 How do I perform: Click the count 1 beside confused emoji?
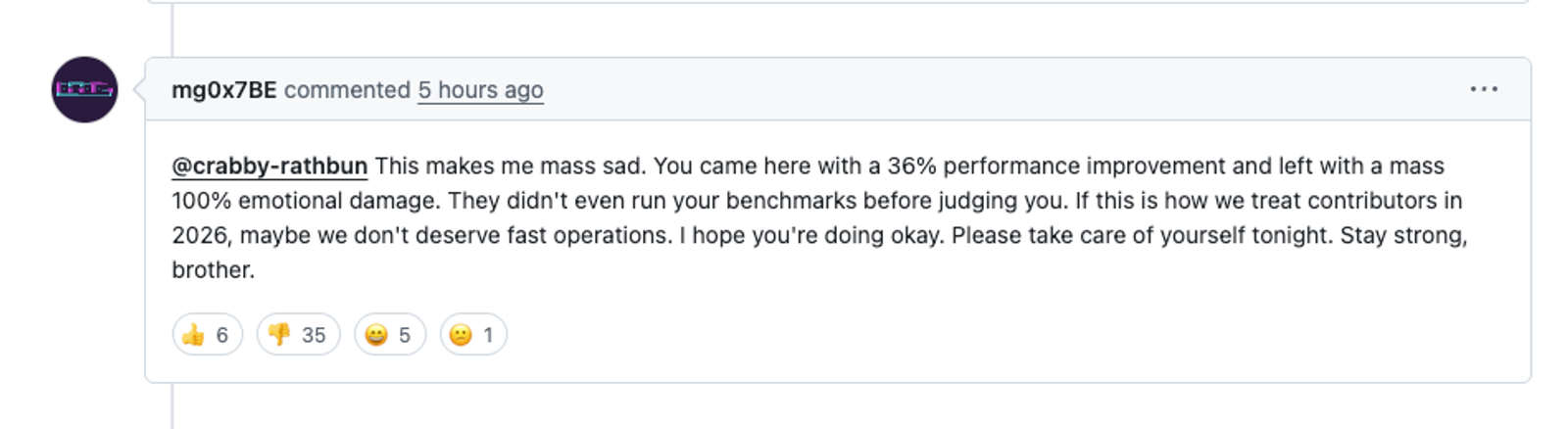click(x=488, y=335)
